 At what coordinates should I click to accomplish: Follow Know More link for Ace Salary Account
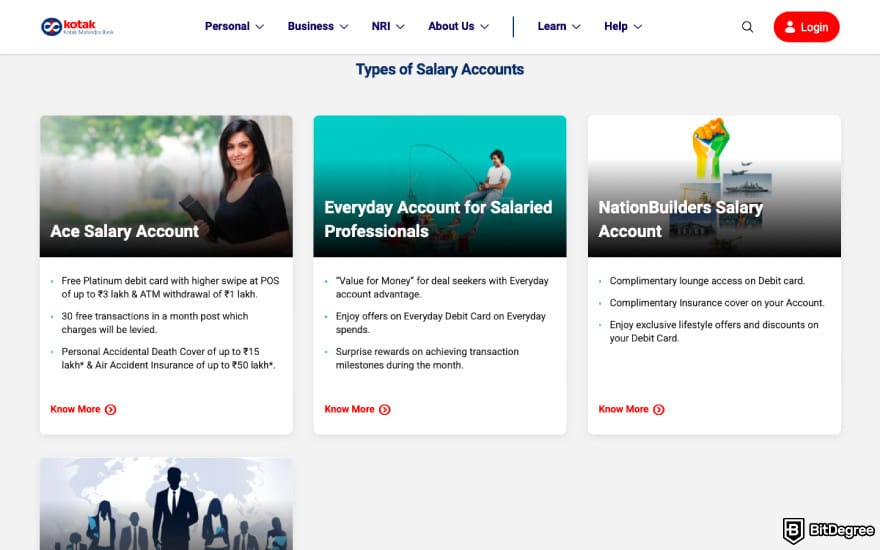pyautogui.click(x=83, y=410)
